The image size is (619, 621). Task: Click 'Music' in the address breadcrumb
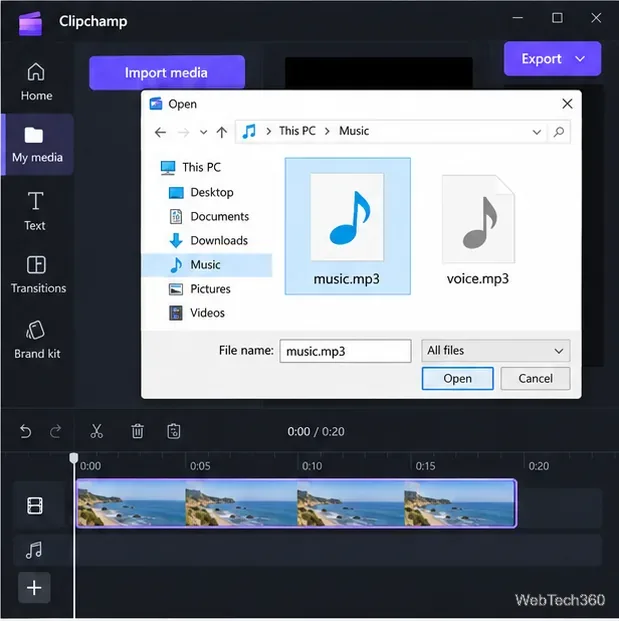[354, 131]
